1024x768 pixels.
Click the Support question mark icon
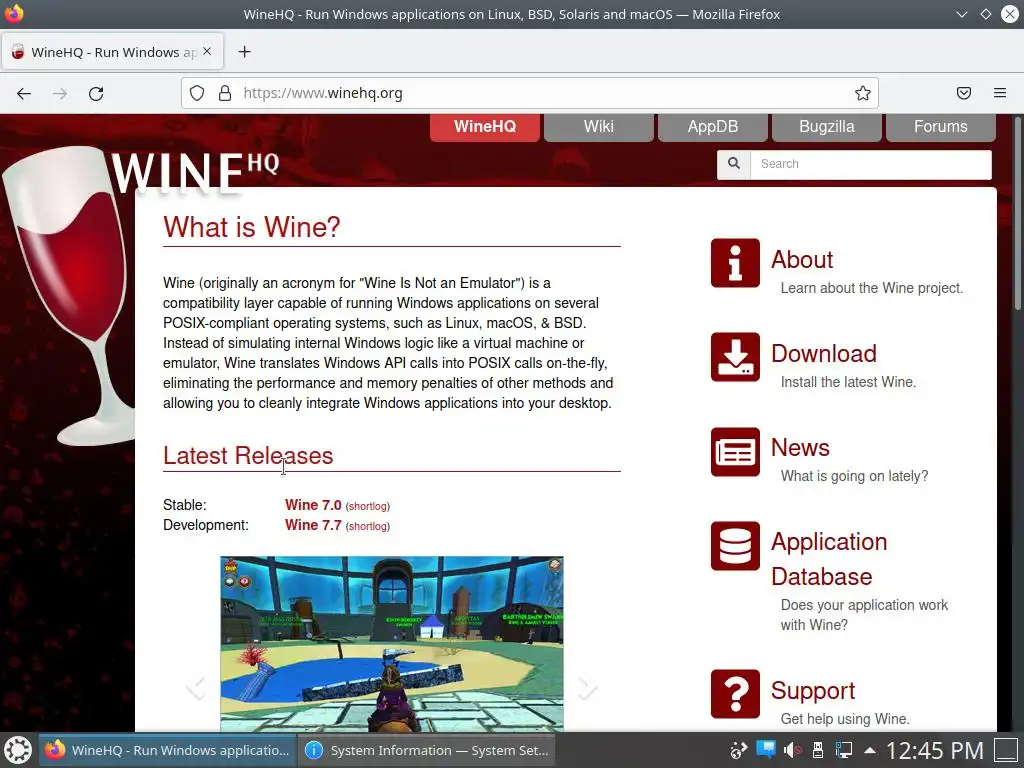coord(735,694)
